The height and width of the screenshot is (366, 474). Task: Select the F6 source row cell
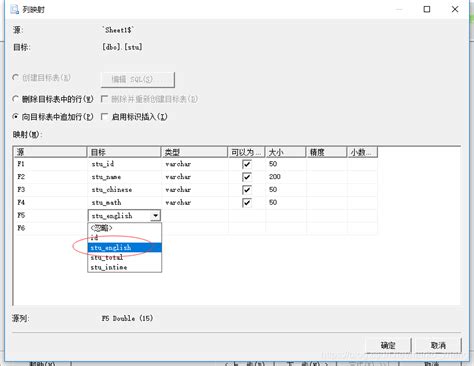[x=50, y=228]
